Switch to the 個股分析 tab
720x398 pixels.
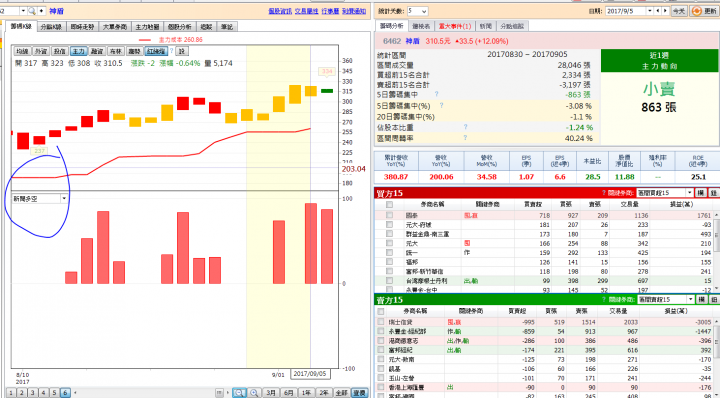tap(180, 27)
